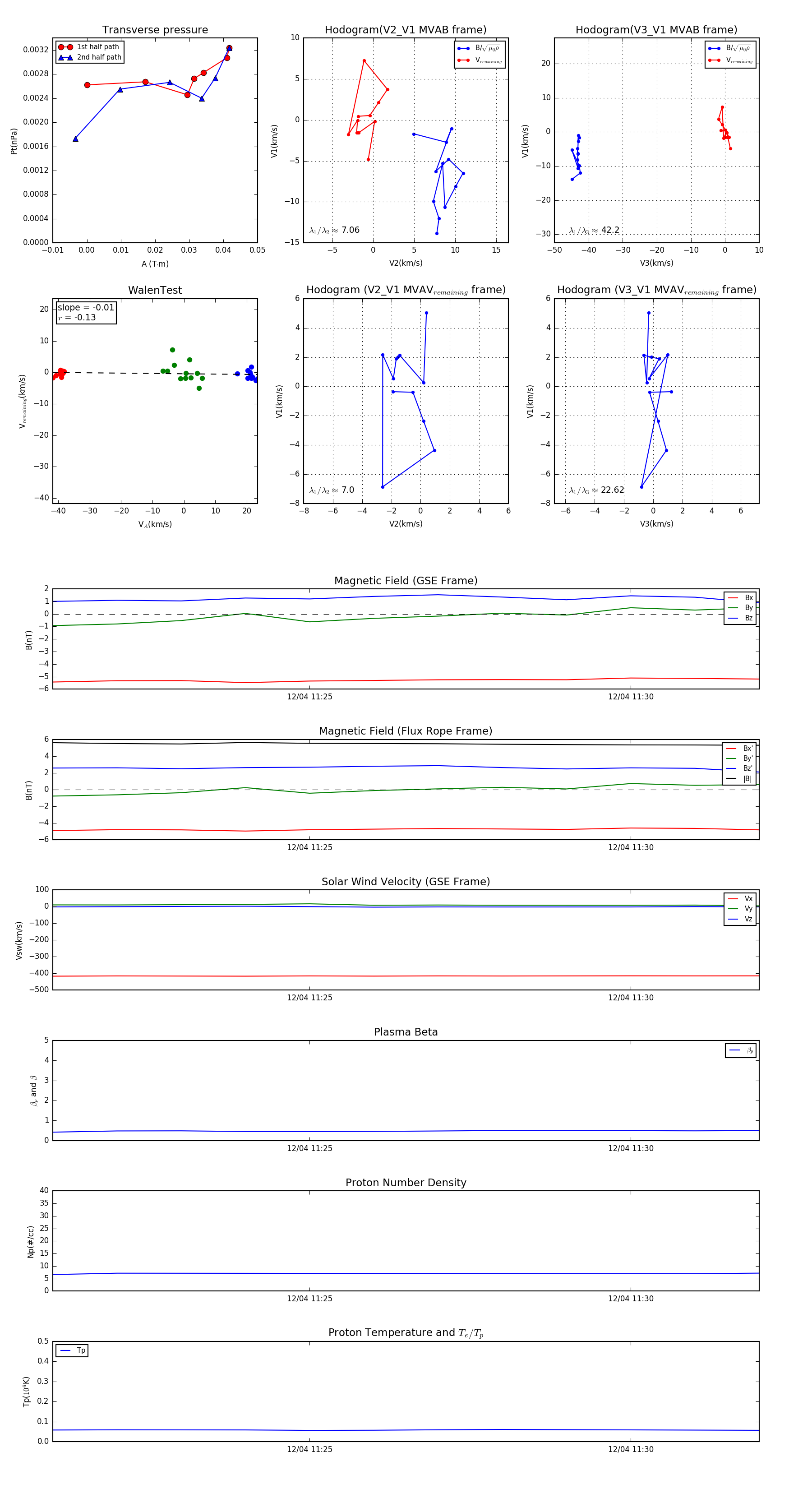Click the 'Pt(nPa)' y-axis label
This screenshot has width=812, height=1489.
point(14,141)
